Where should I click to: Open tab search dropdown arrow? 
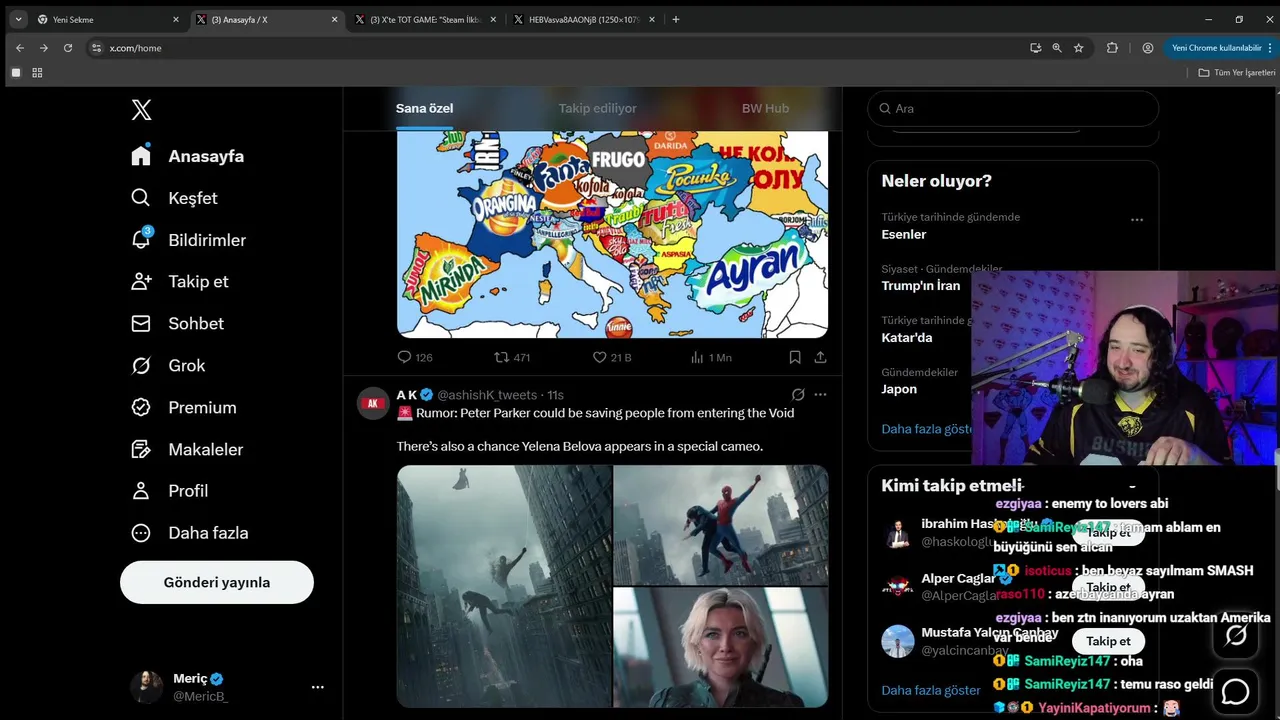point(18,19)
